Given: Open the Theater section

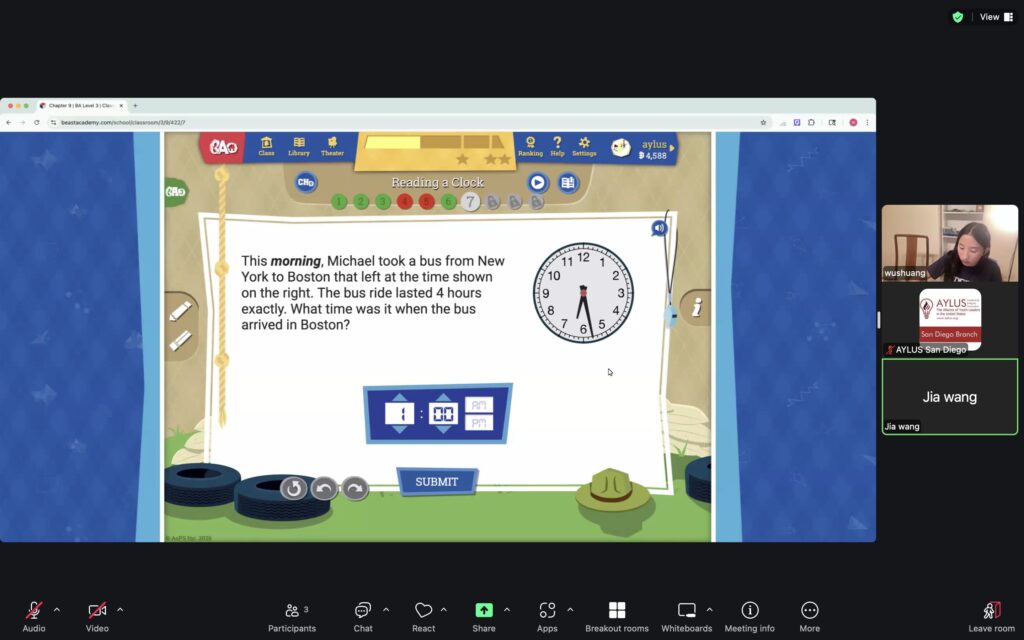Looking at the screenshot, I should [x=332, y=146].
